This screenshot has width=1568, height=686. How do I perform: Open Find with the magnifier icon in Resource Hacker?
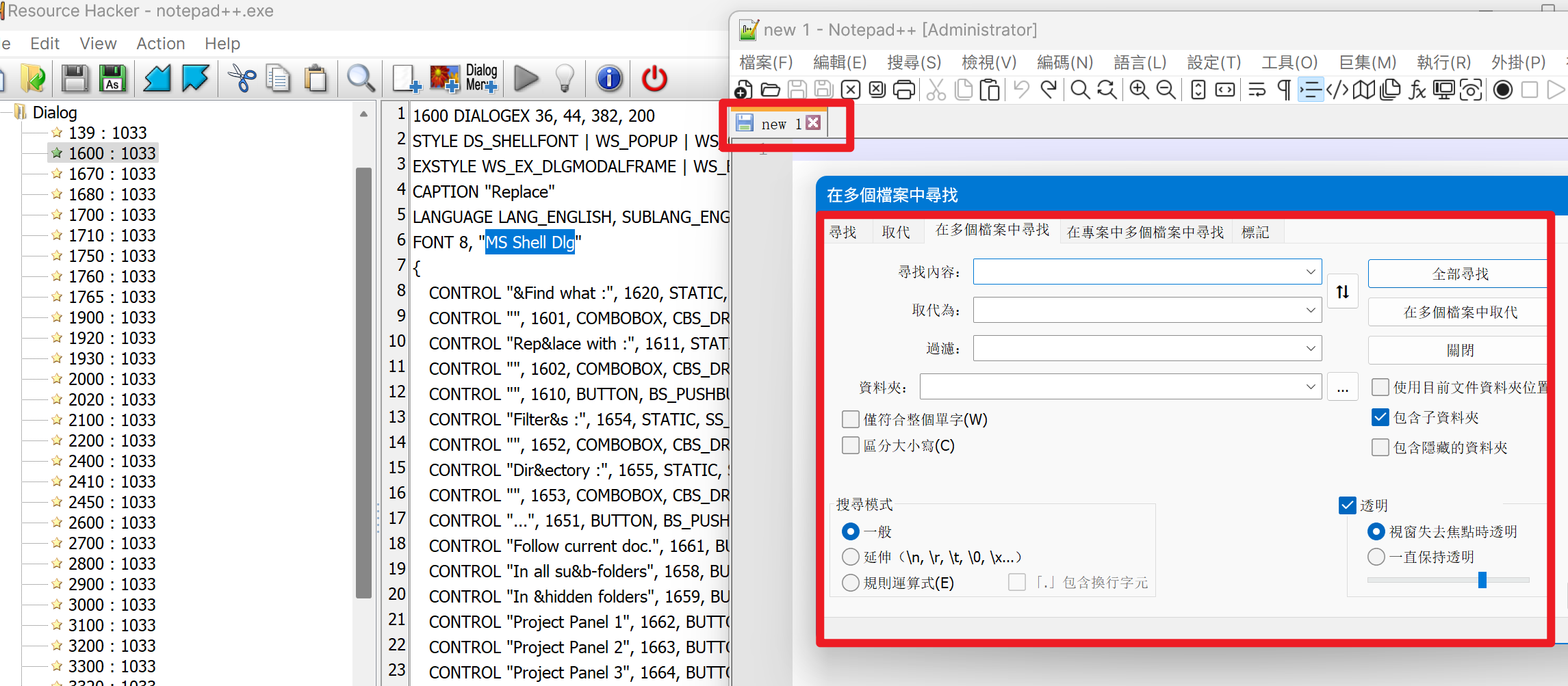[x=361, y=78]
